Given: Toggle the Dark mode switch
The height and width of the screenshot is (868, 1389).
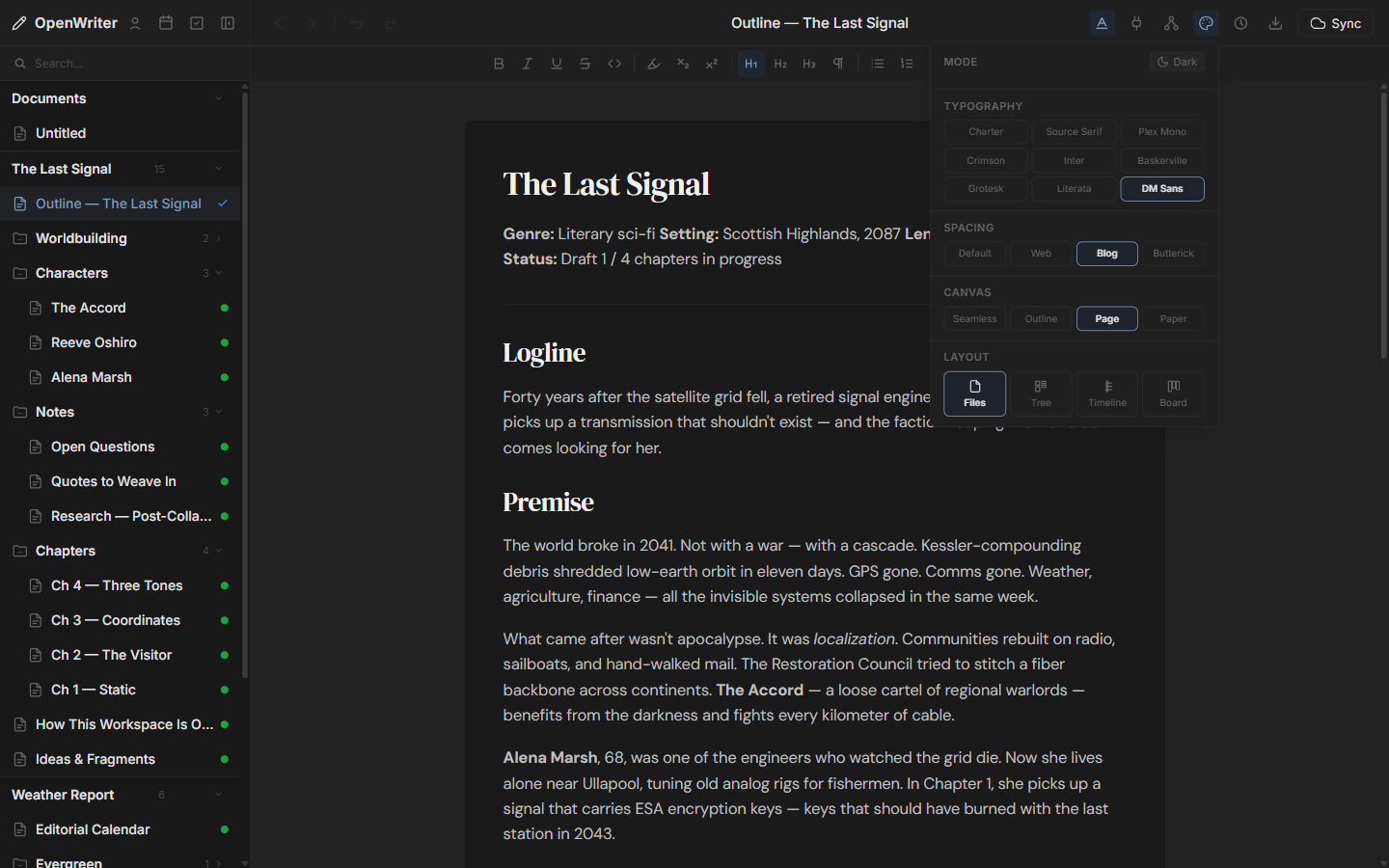Looking at the screenshot, I should (x=1177, y=62).
